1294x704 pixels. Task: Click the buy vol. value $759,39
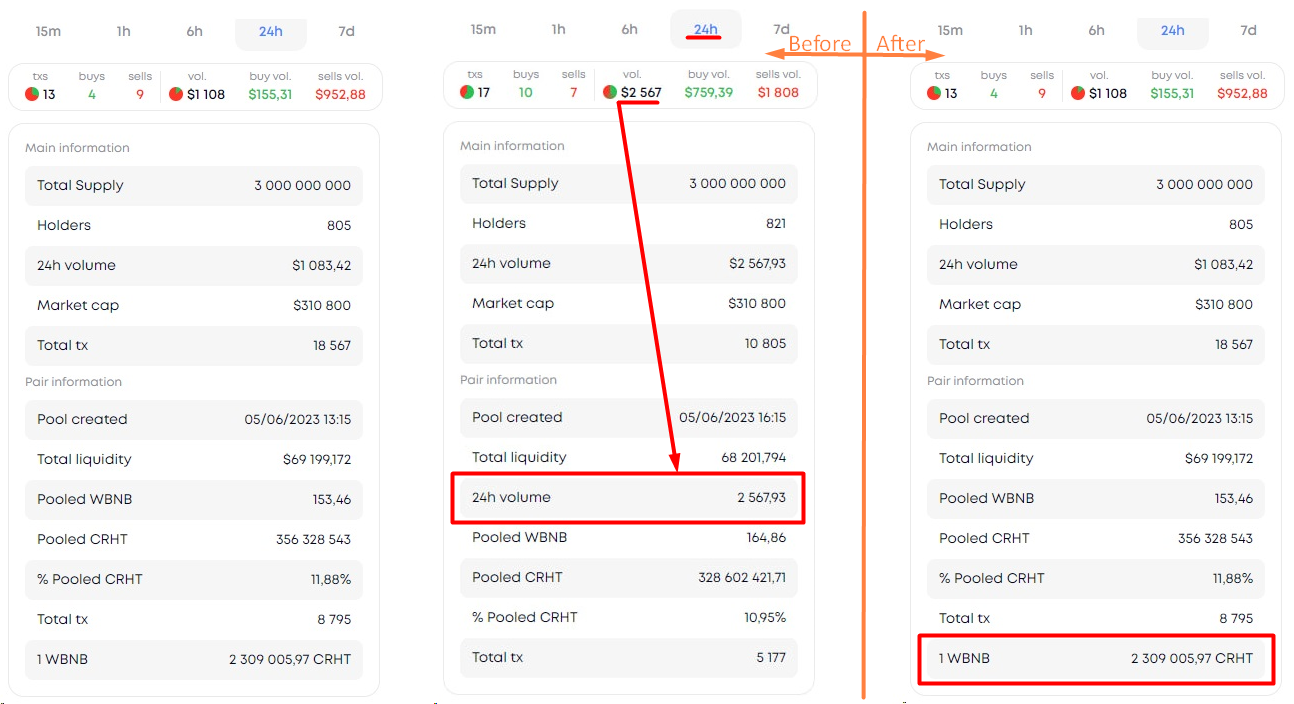pyautogui.click(x=709, y=92)
